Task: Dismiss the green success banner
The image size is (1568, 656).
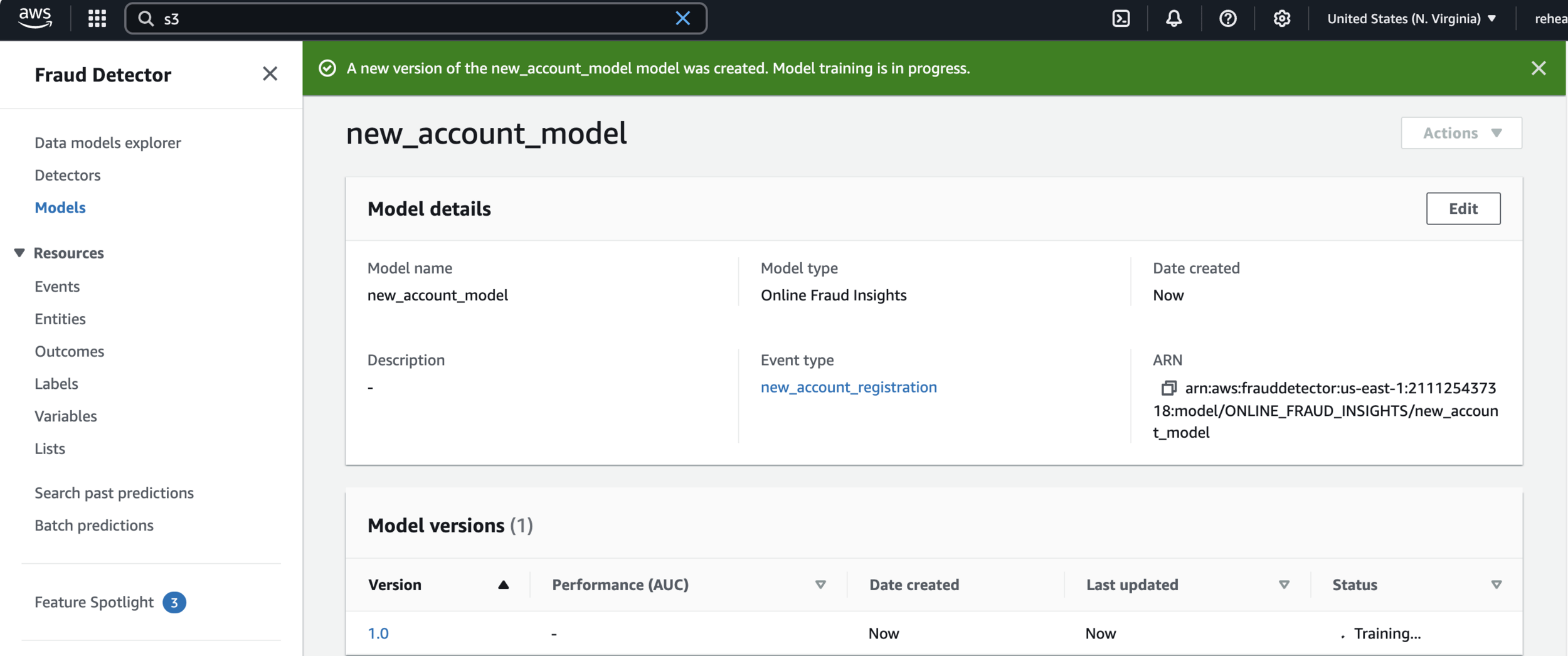Action: (1538, 68)
